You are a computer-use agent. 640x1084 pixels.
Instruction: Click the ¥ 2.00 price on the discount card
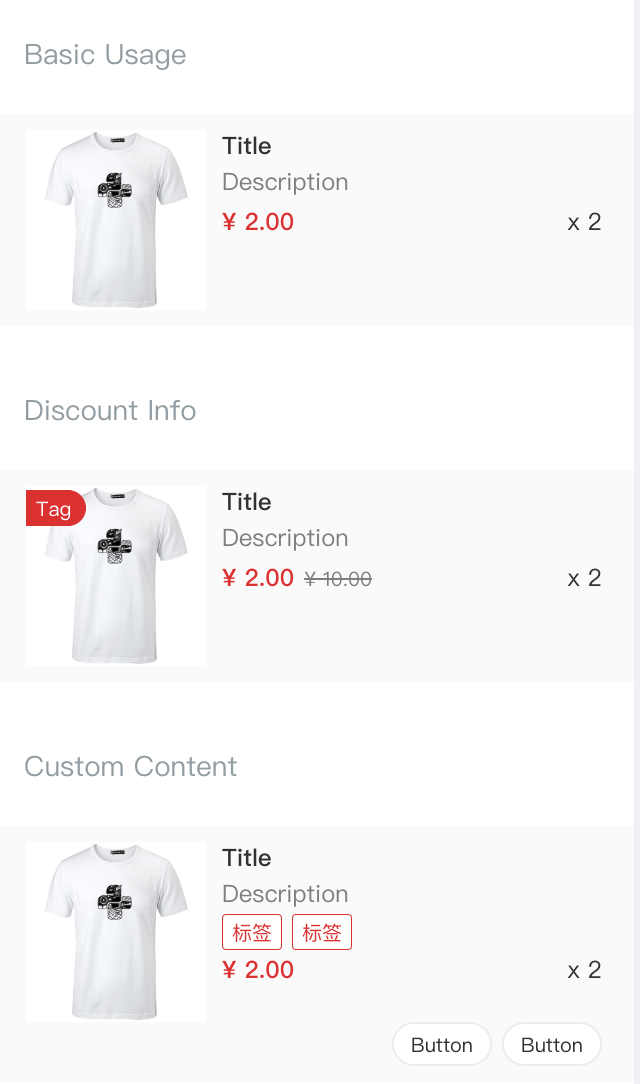(258, 578)
